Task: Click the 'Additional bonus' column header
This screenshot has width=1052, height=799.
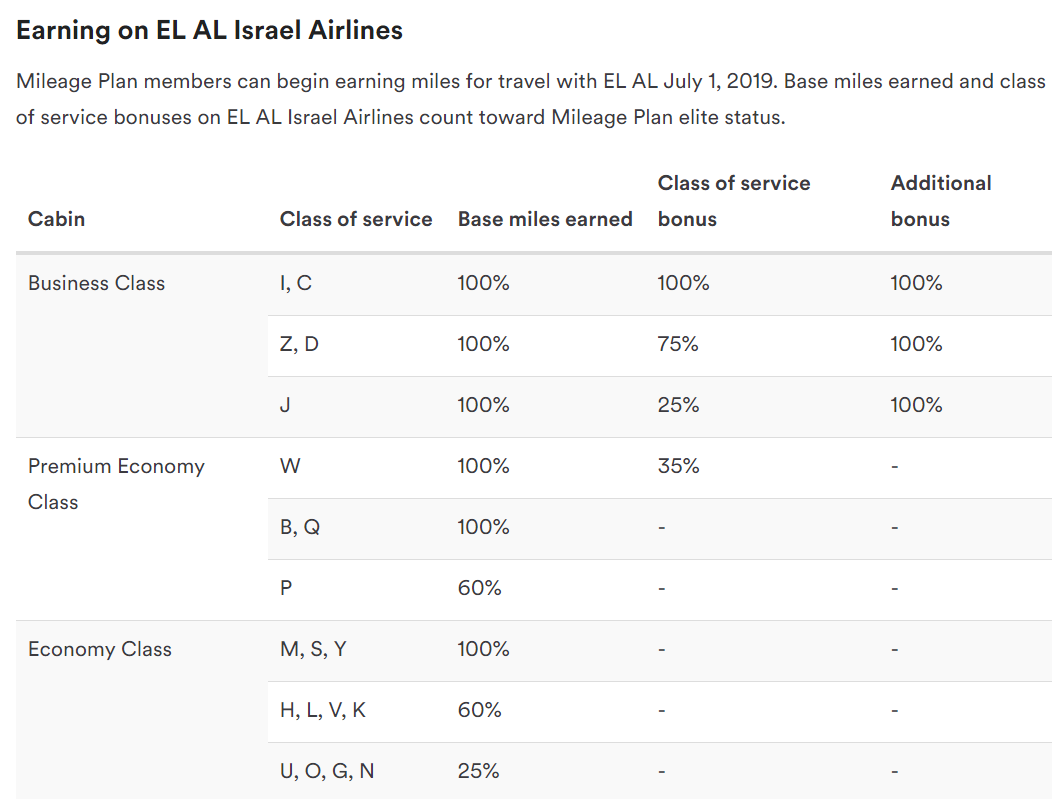Action: [x=941, y=201]
